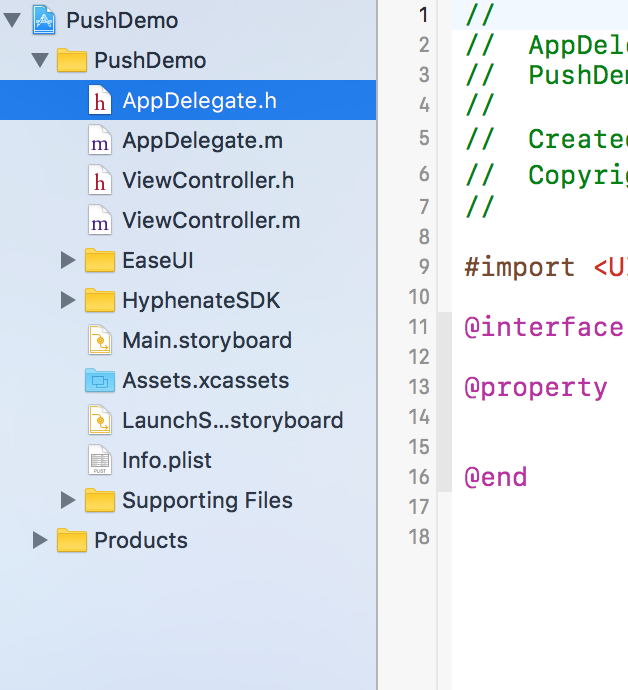
Task: Expand the EaseUI folder
Action: pyautogui.click(x=68, y=260)
